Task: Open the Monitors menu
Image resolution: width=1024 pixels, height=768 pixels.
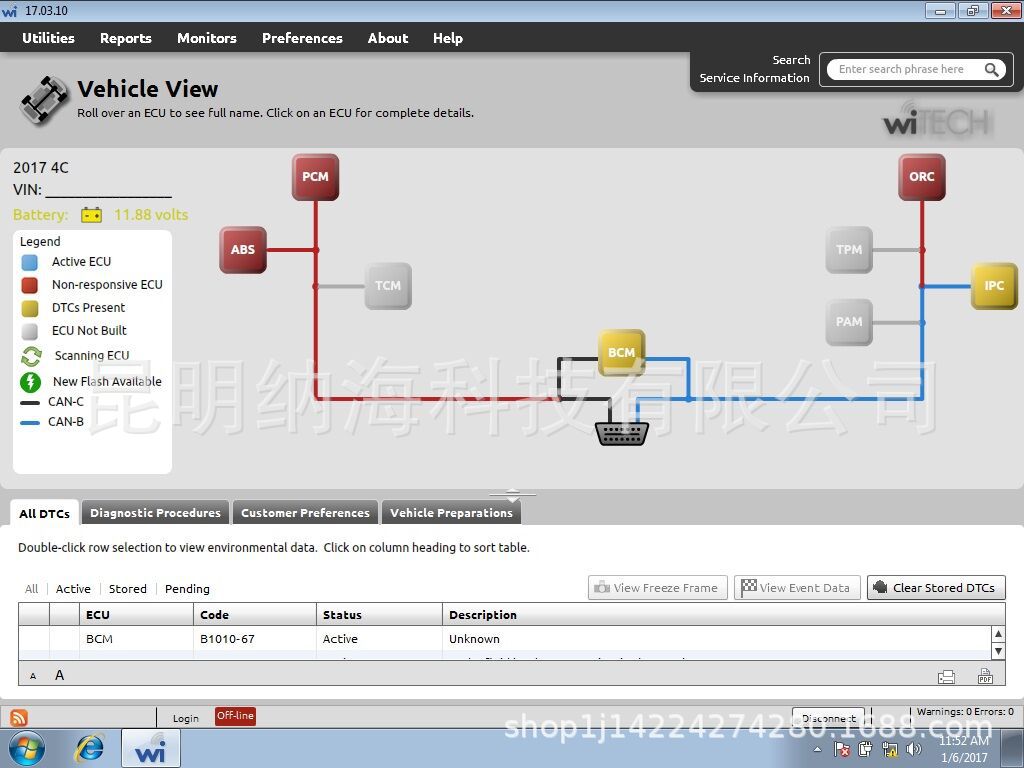Action: (207, 38)
